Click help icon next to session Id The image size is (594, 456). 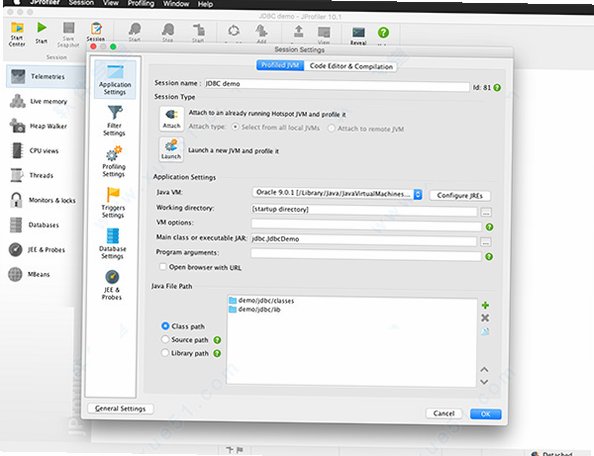(497, 87)
